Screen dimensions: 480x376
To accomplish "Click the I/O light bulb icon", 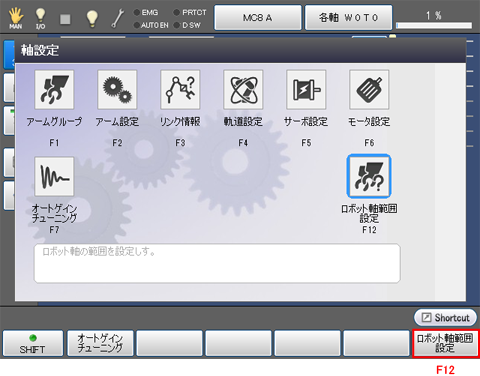I will (40, 18).
